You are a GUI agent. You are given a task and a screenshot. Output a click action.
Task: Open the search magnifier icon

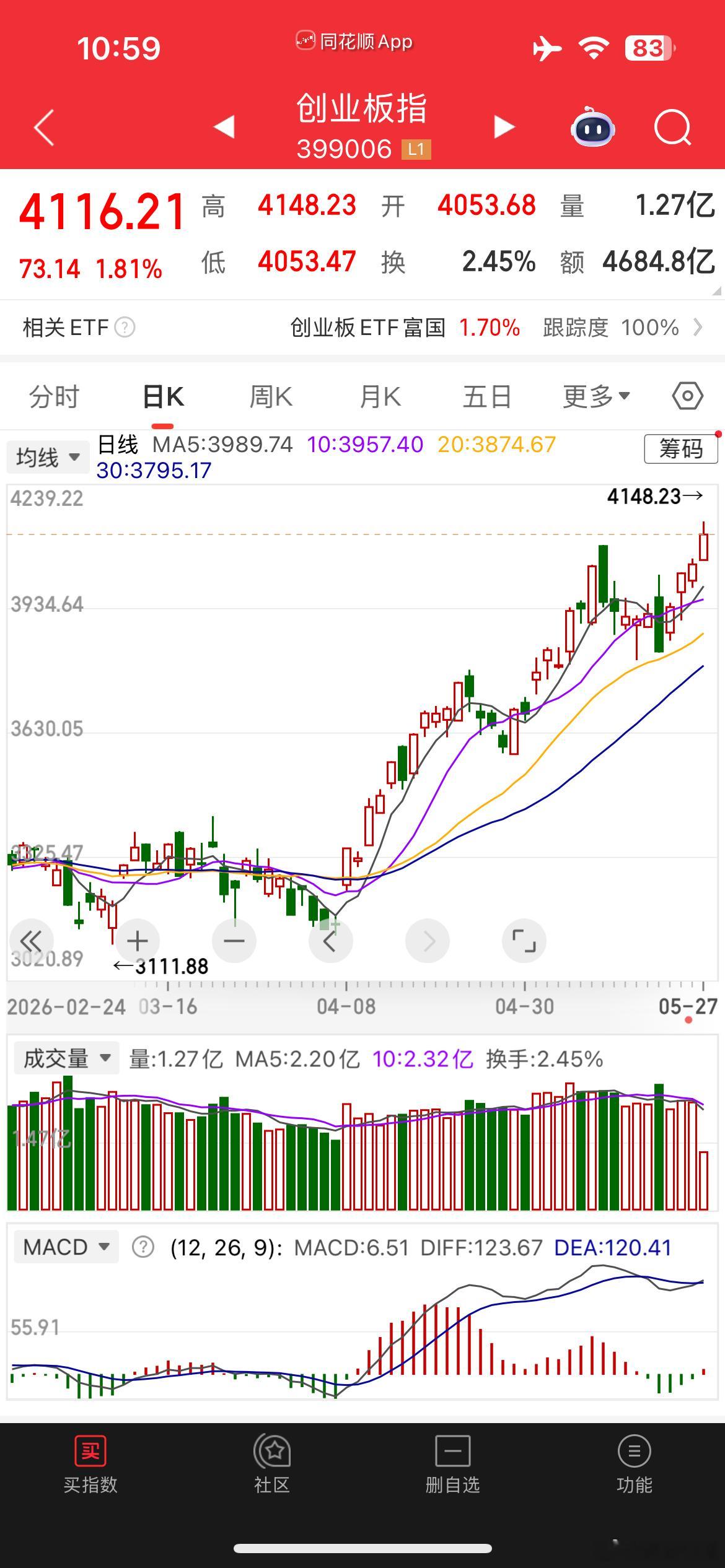(x=672, y=128)
